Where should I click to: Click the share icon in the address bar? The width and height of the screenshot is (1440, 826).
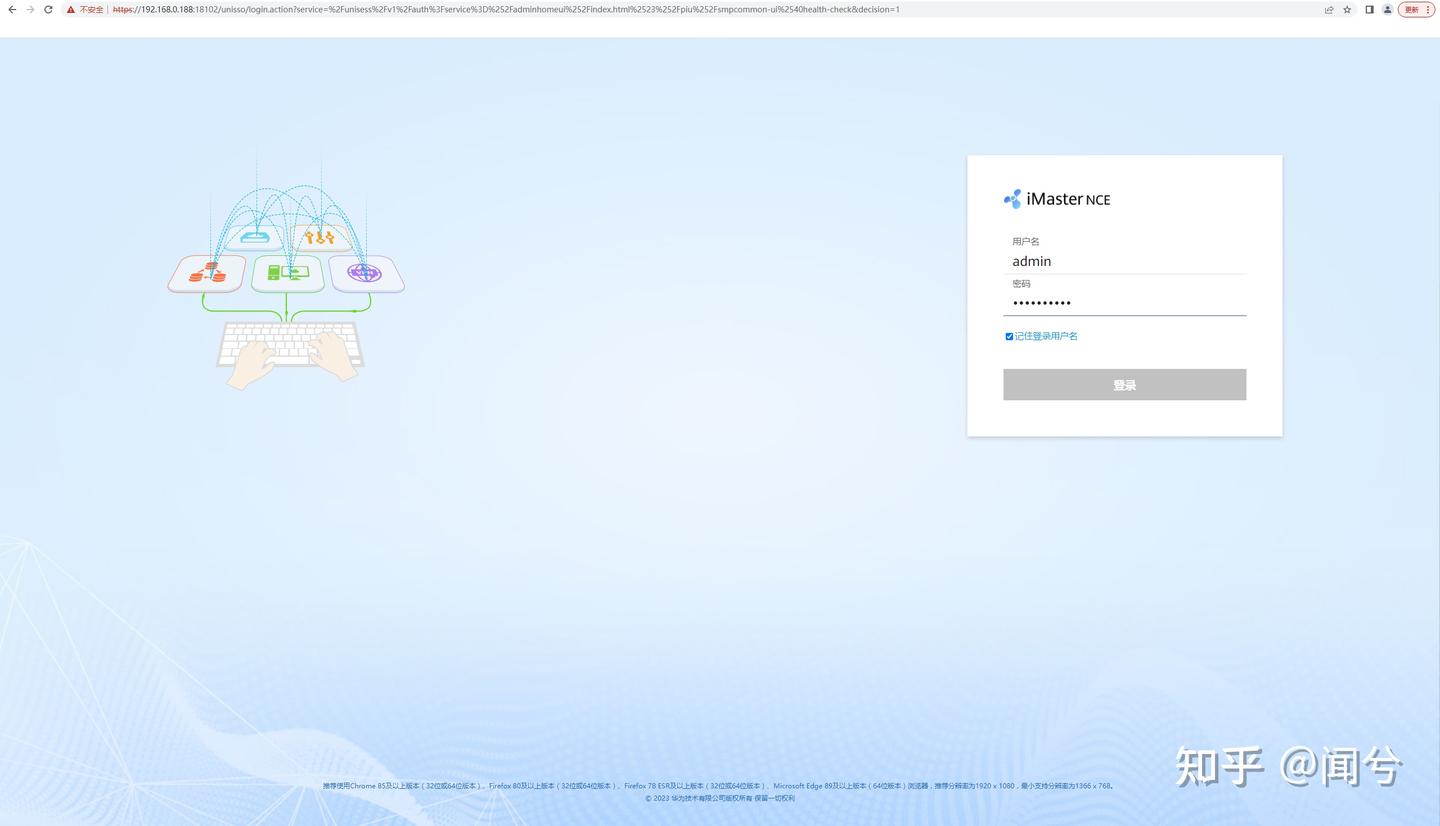[x=1328, y=9]
